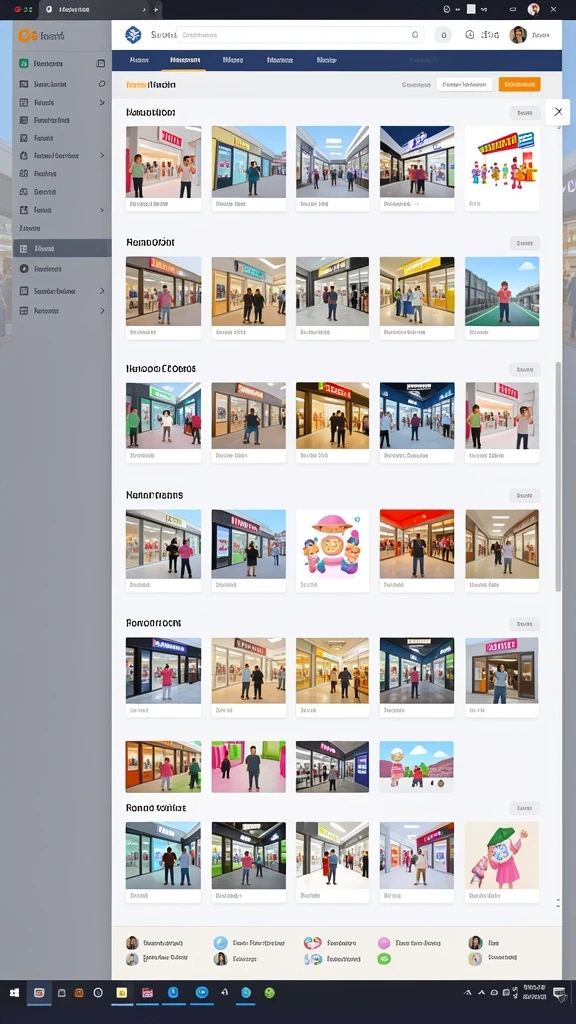
Task: Click the green icon heading the sidebar list
Action: pyautogui.click(x=24, y=63)
